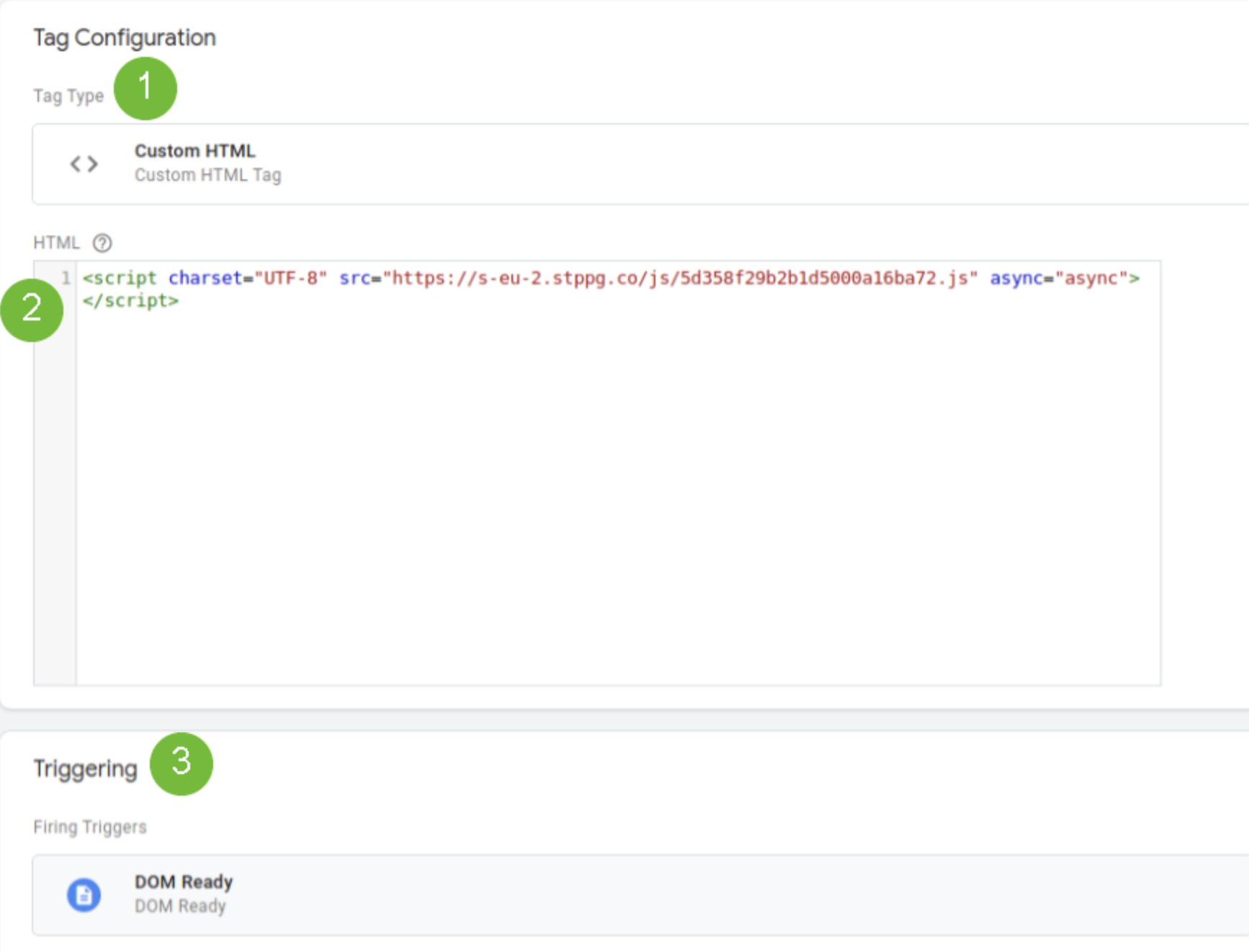Screen dimensions: 1249x952
Task: Click the green step 2 badge
Action: (x=32, y=310)
